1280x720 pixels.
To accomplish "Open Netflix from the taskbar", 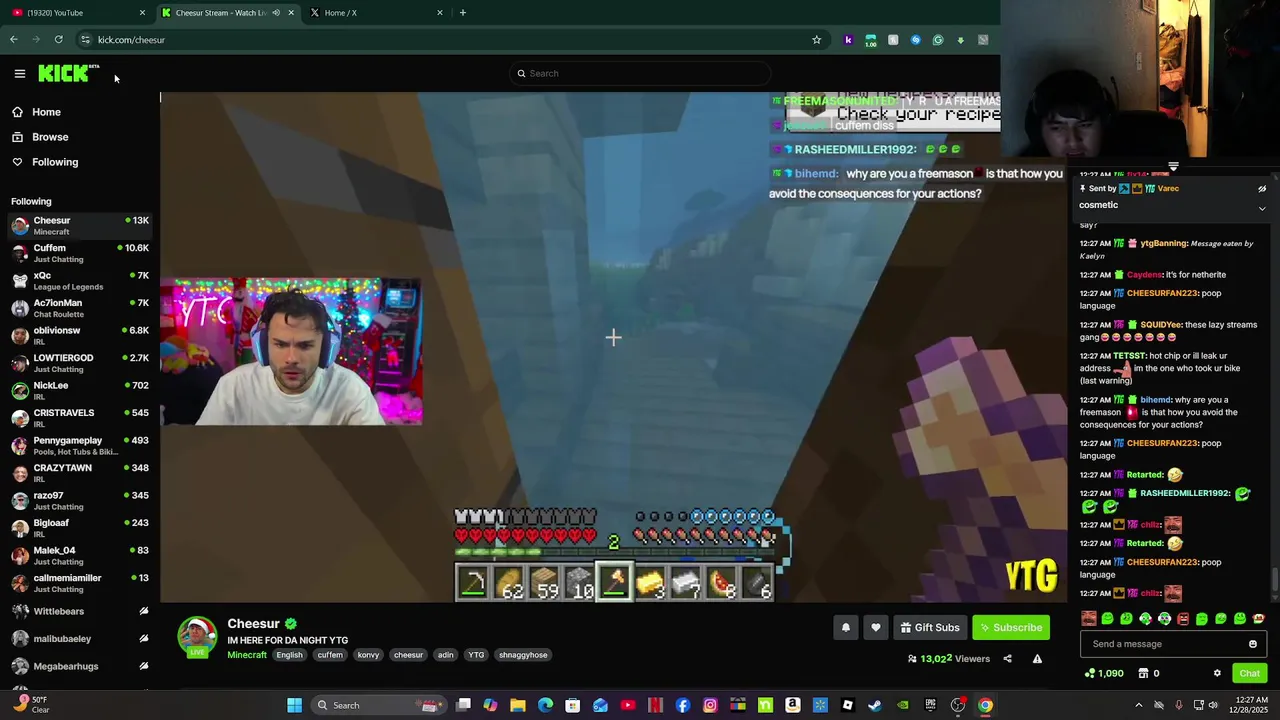I will pyautogui.click(x=655, y=705).
